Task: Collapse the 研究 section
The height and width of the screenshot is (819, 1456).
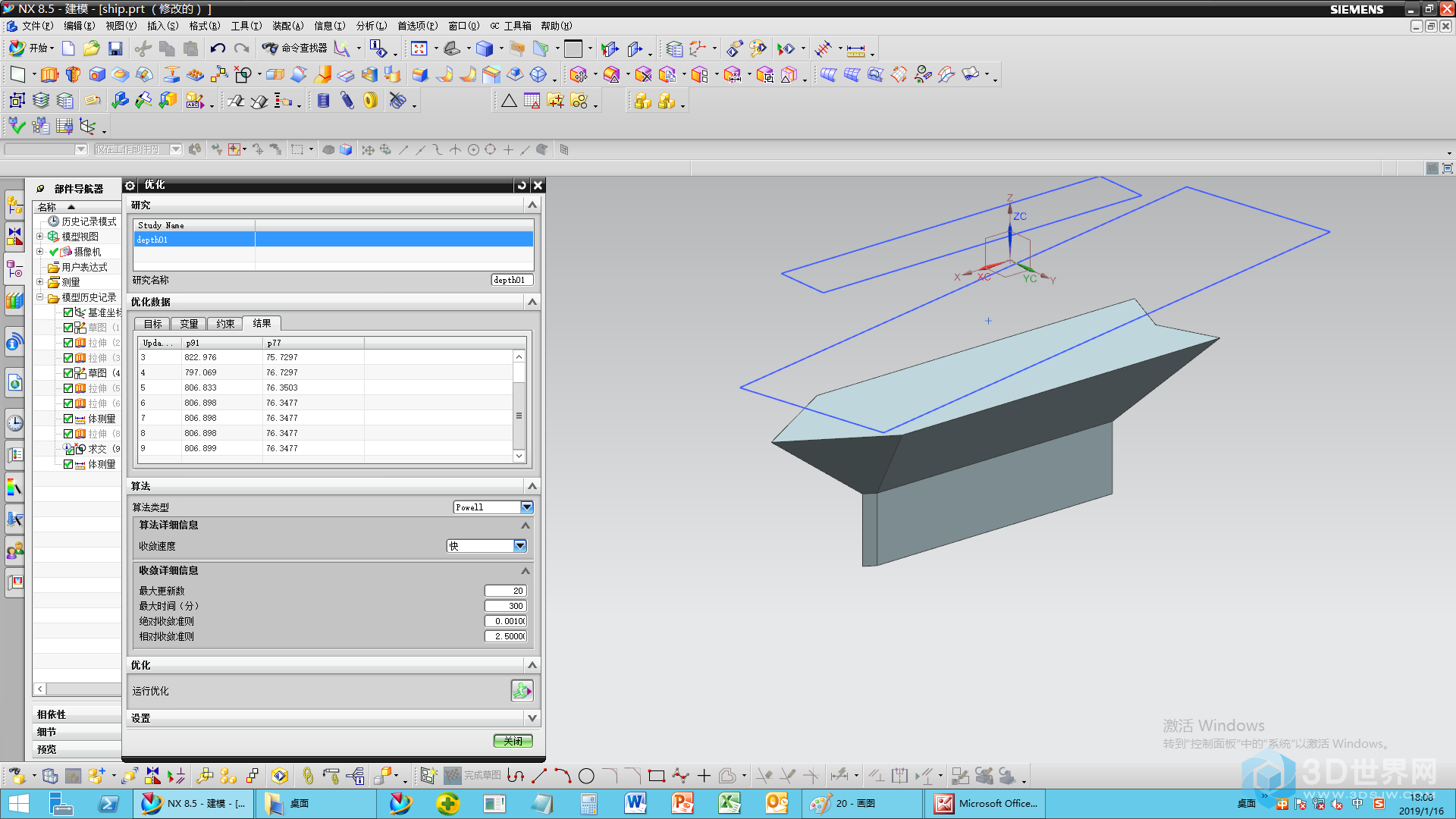Action: point(532,206)
